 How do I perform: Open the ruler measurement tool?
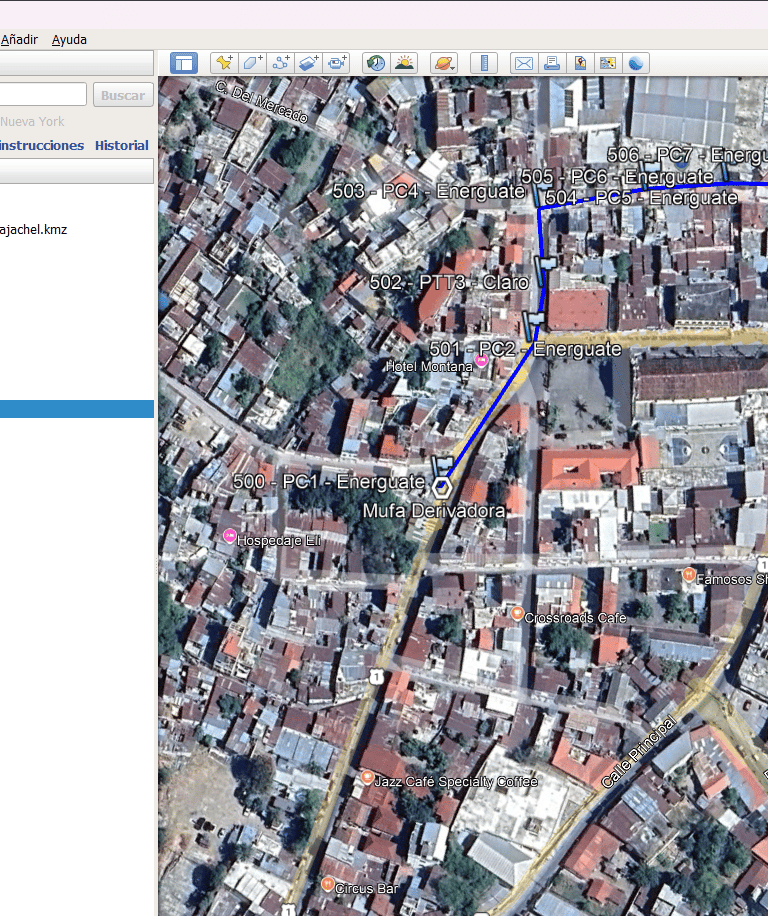484,63
